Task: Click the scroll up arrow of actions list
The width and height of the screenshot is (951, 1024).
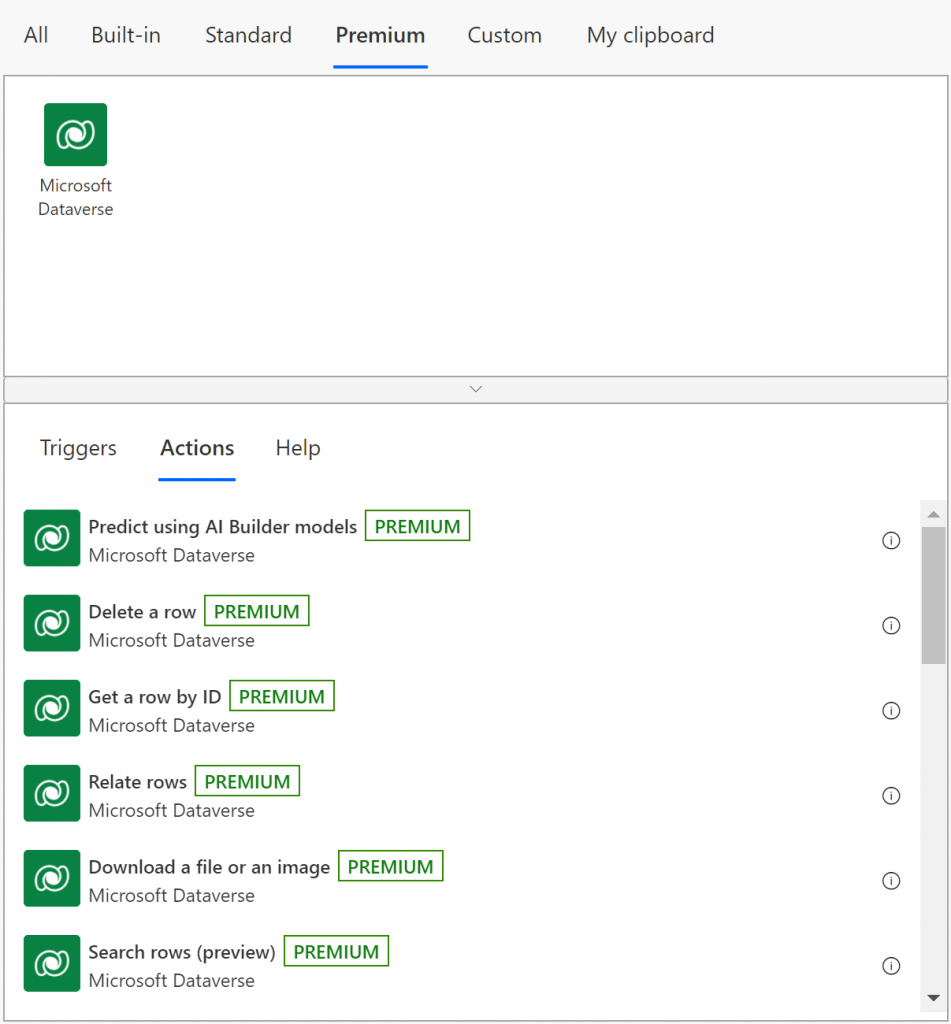Action: [933, 515]
